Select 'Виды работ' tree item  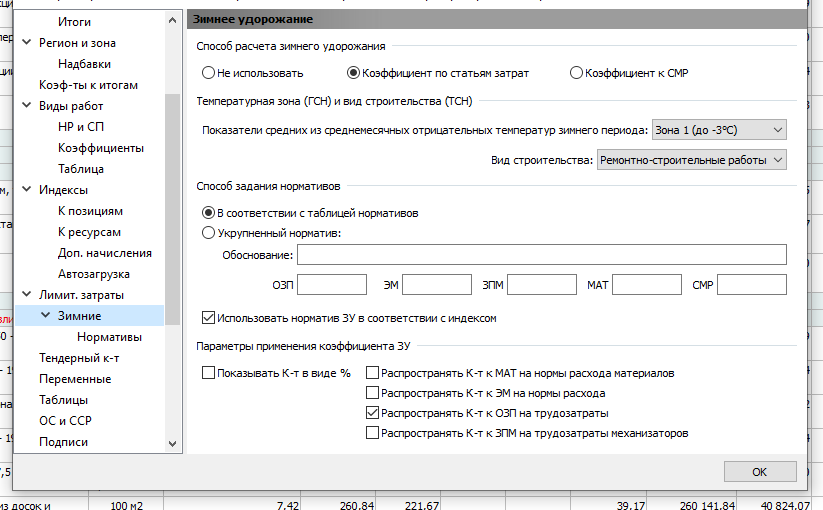point(71,105)
